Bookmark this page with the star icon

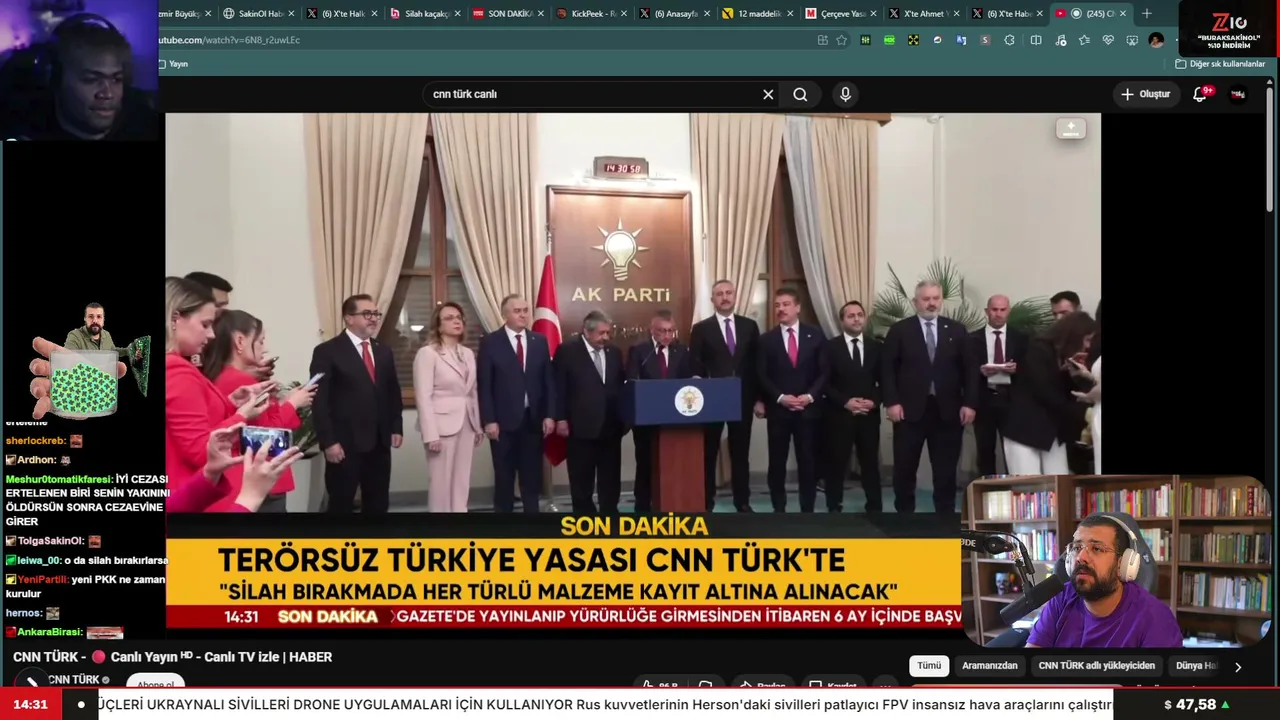click(841, 40)
